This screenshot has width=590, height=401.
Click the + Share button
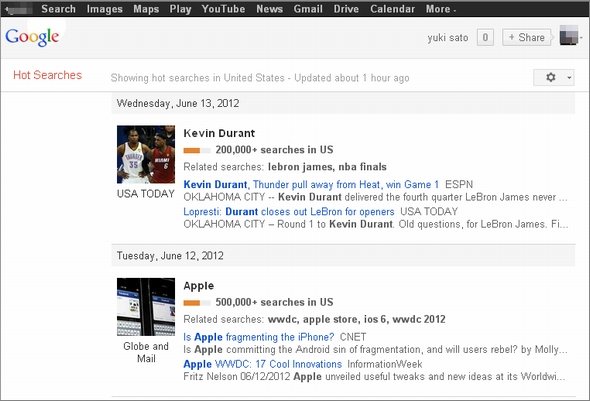coord(527,37)
